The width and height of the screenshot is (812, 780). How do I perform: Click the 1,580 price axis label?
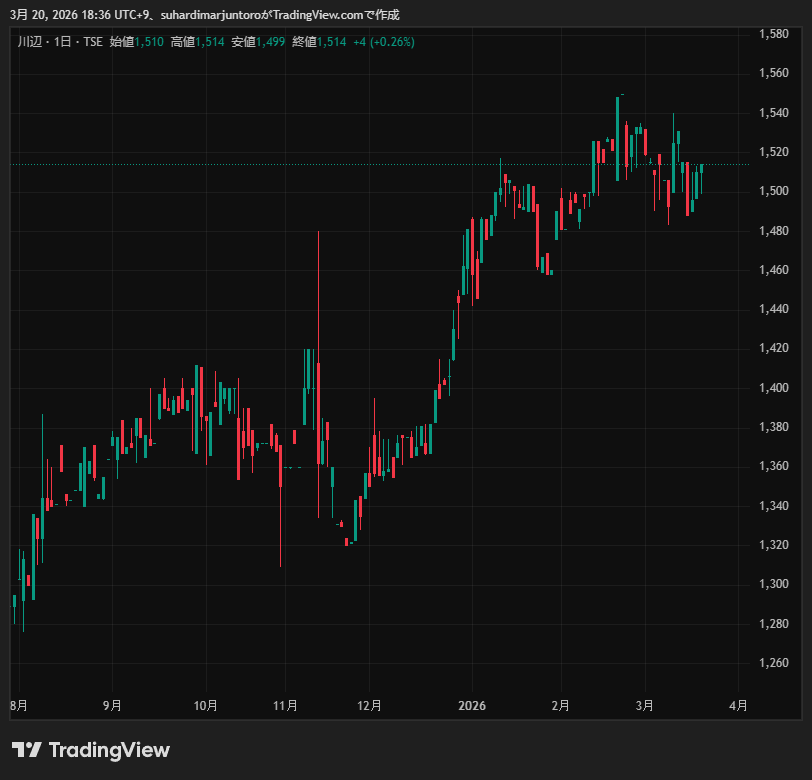[774, 34]
